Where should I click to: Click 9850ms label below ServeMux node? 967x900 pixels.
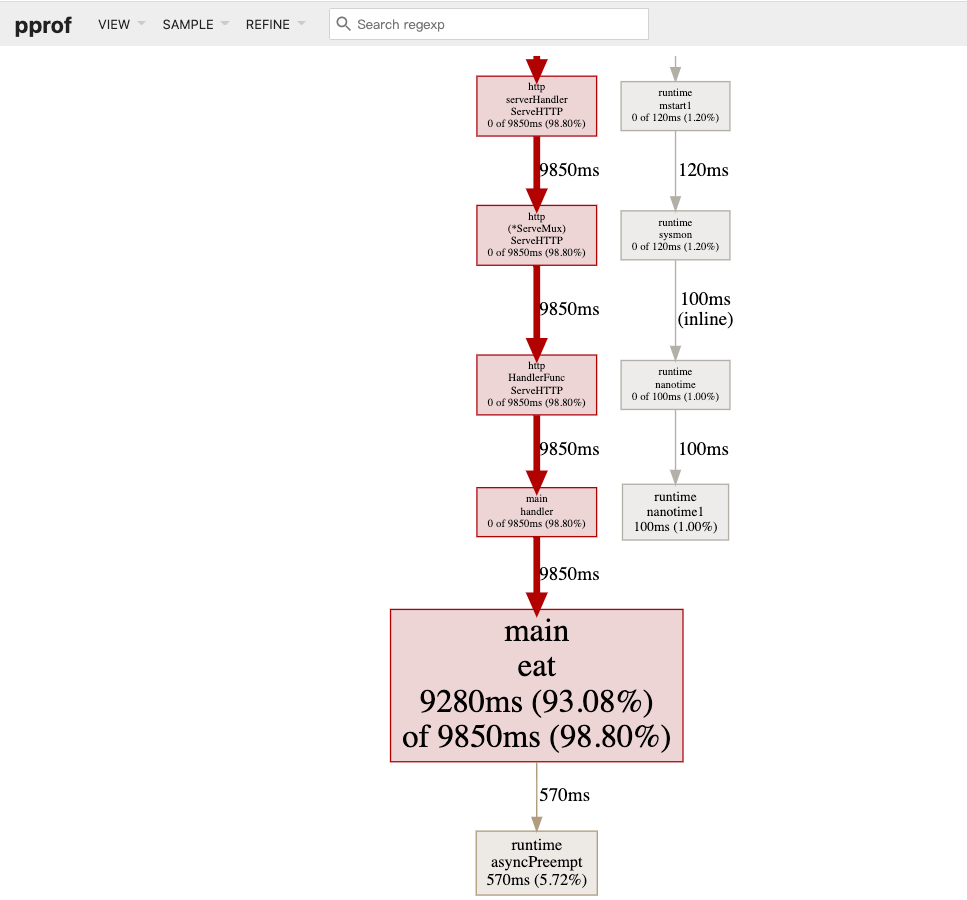569,309
